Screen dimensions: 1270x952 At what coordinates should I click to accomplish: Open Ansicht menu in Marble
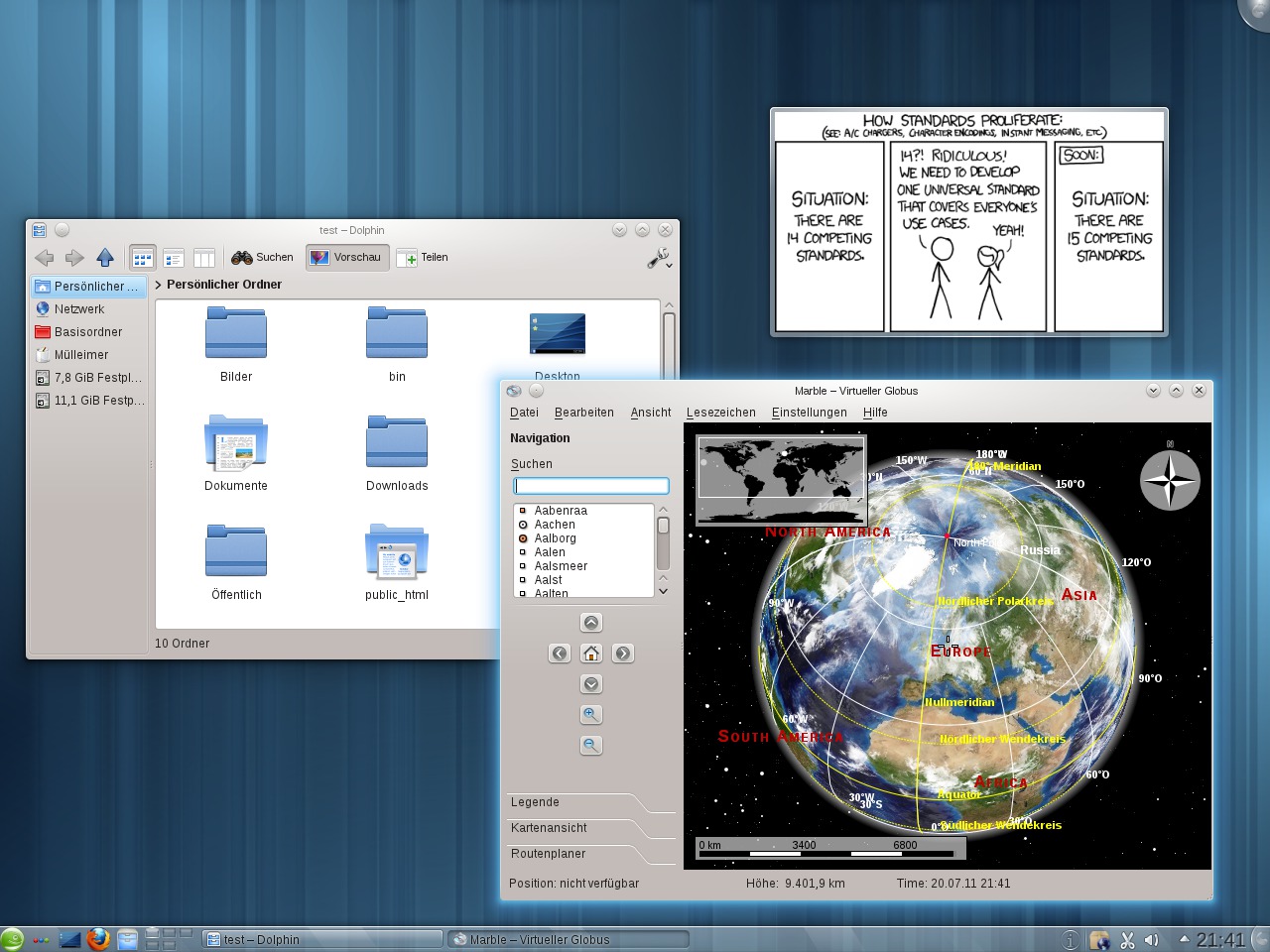click(x=651, y=413)
